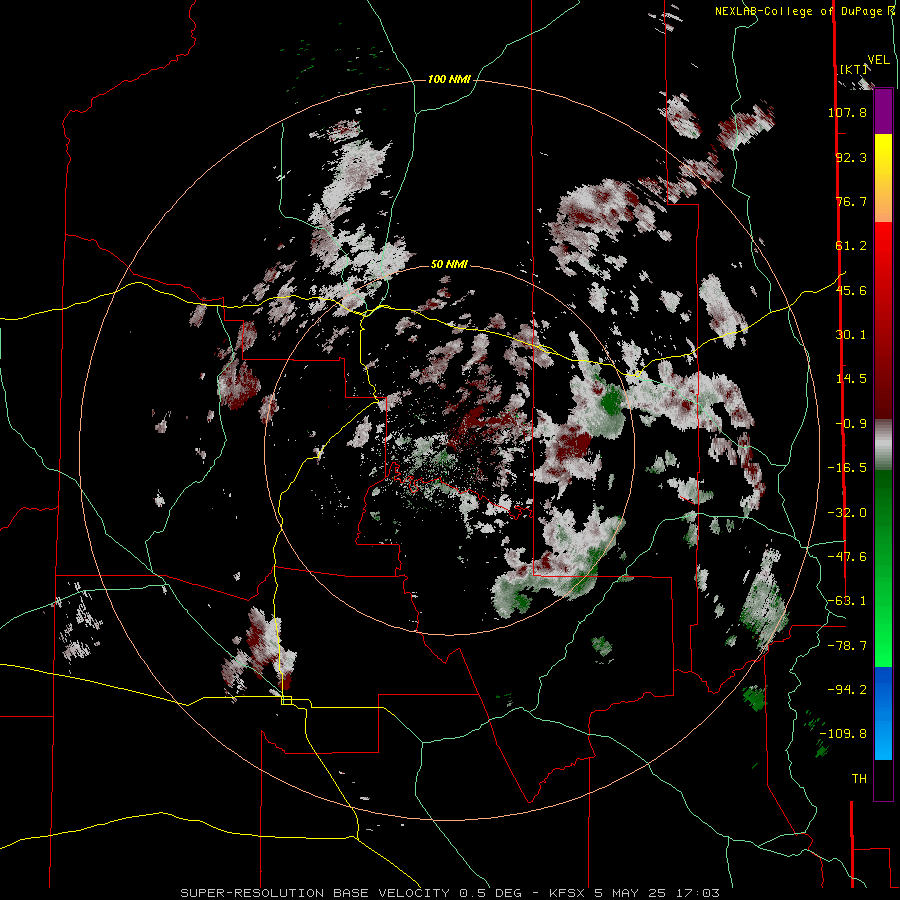Click the -94.2 velocity legend value
The width and height of the screenshot is (900, 900).
point(847,690)
